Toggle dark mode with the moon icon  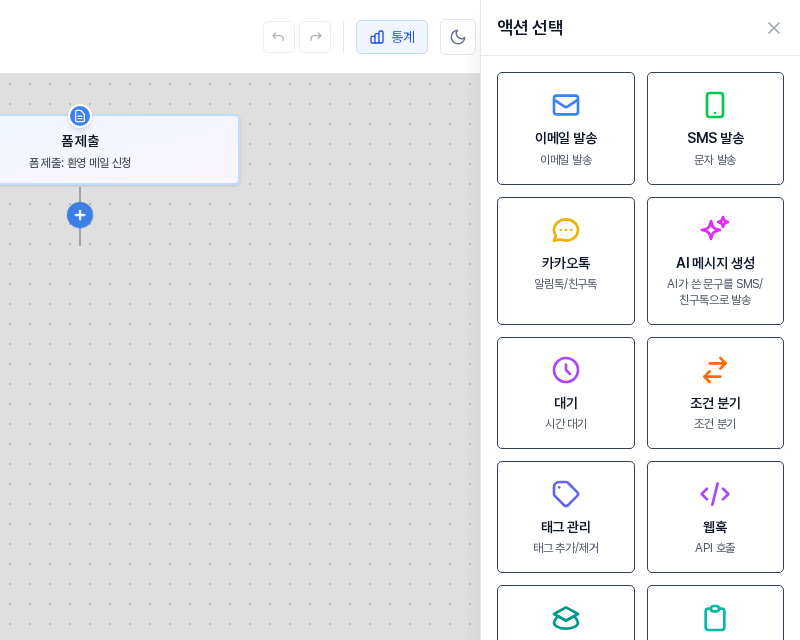click(x=458, y=37)
